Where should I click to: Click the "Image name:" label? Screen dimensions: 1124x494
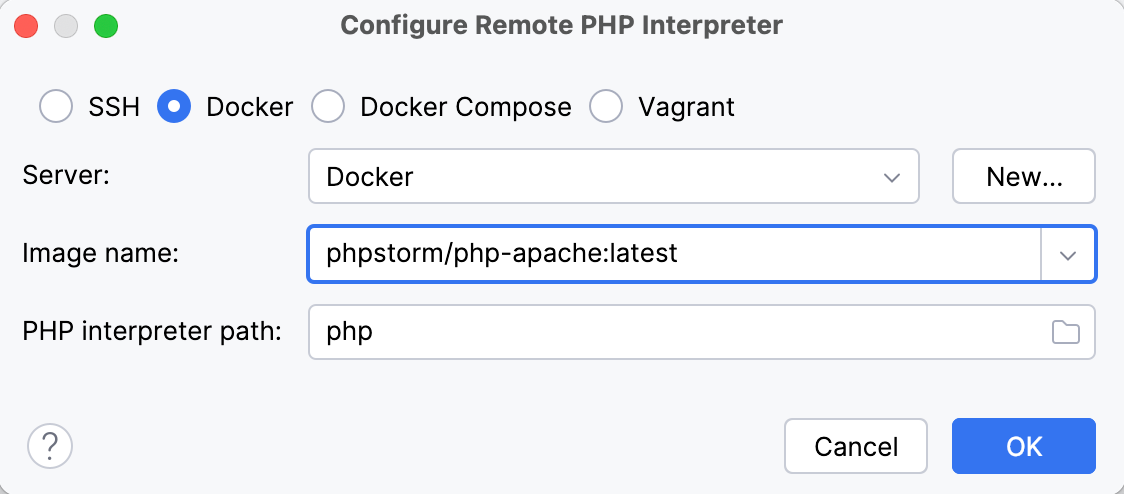coord(100,255)
